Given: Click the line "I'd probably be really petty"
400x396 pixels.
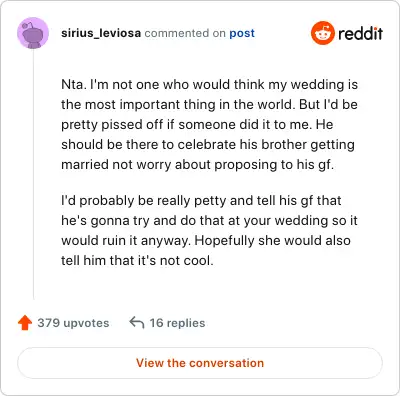Looking at the screenshot, I should point(201,201).
